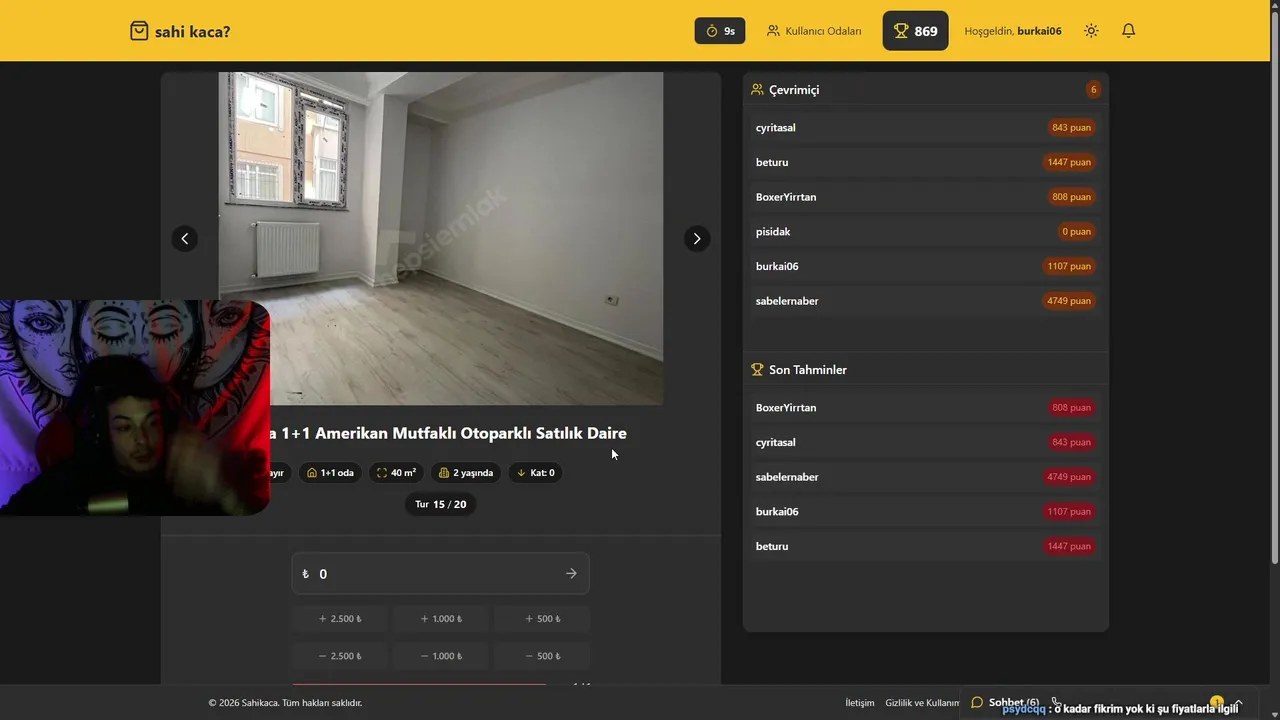Subtract 1.000 ₺ from the guess
Viewport: 1280px width, 720px height.
[441, 656]
